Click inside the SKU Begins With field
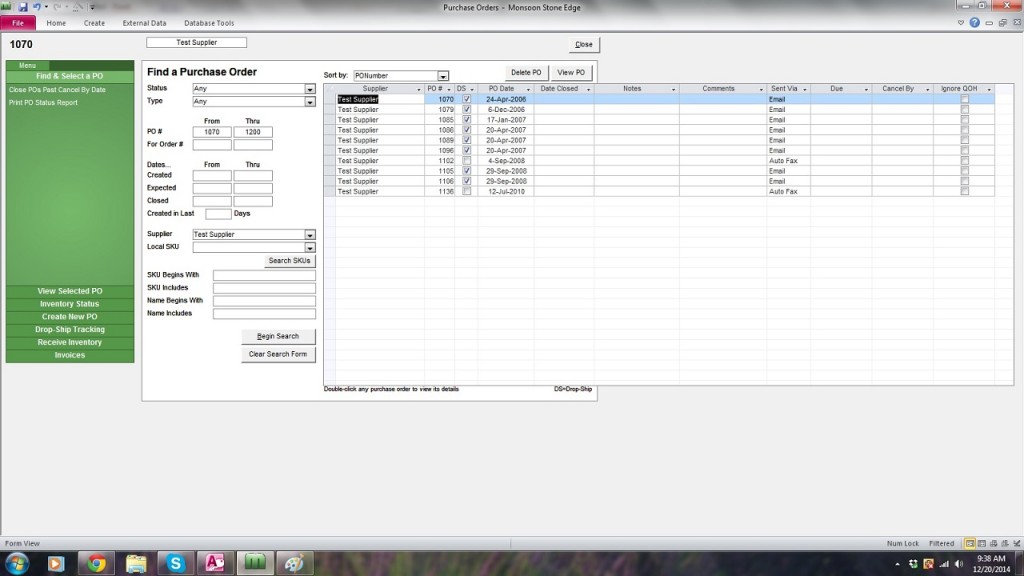Screen dimensions: 1024x576 tap(264, 273)
